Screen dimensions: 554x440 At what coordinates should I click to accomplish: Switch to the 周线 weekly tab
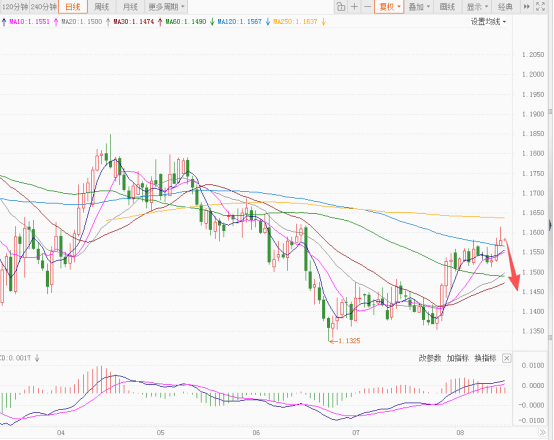click(101, 7)
